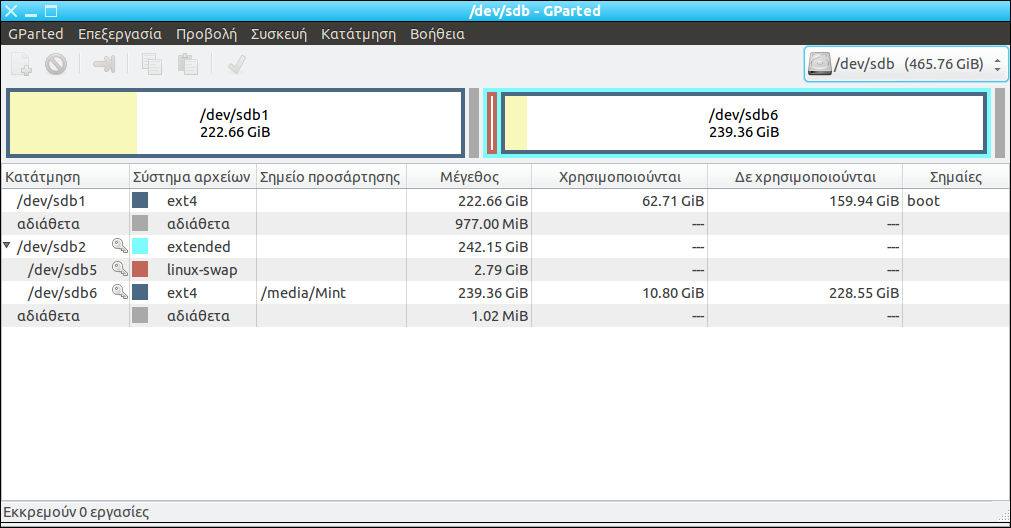This screenshot has width=1011, height=528.
Task: Click the key lock icon beside /dev/sdb2
Action: point(119,247)
